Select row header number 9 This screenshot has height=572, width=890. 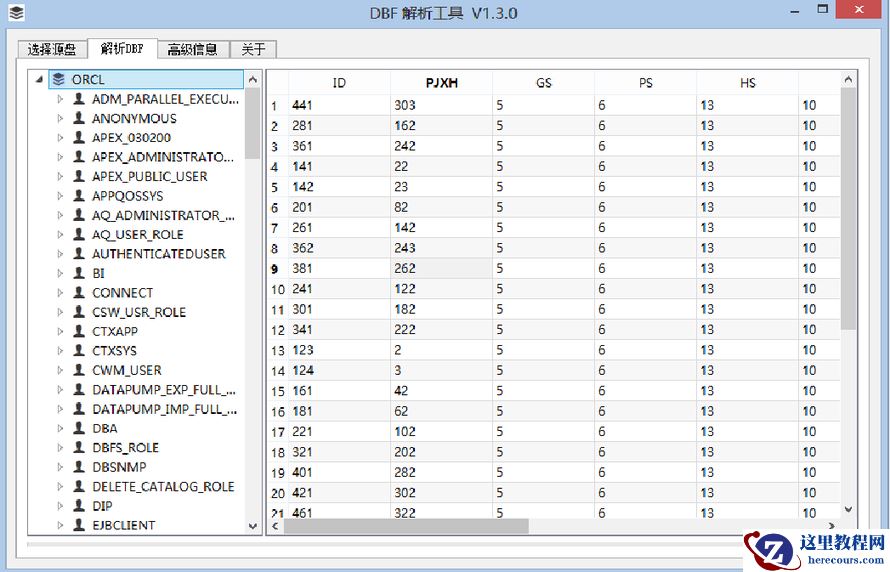click(275, 269)
